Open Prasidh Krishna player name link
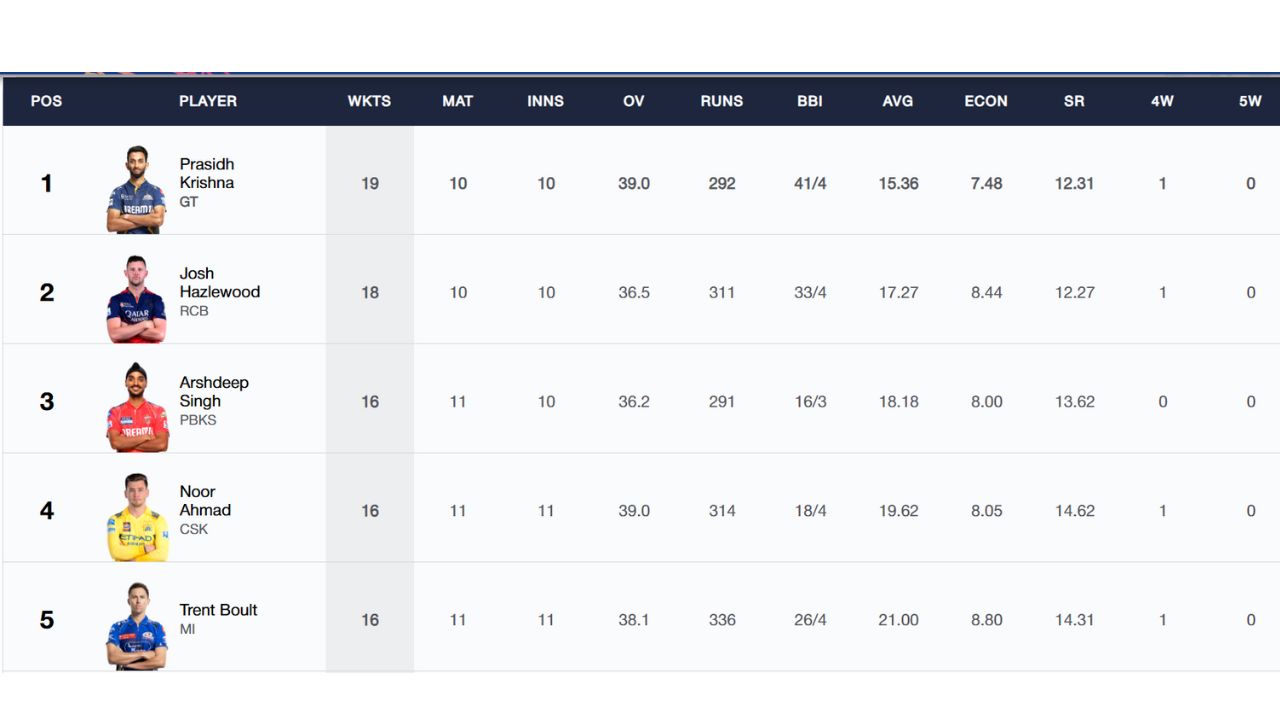Screen dimensions: 1280x720 point(207,173)
